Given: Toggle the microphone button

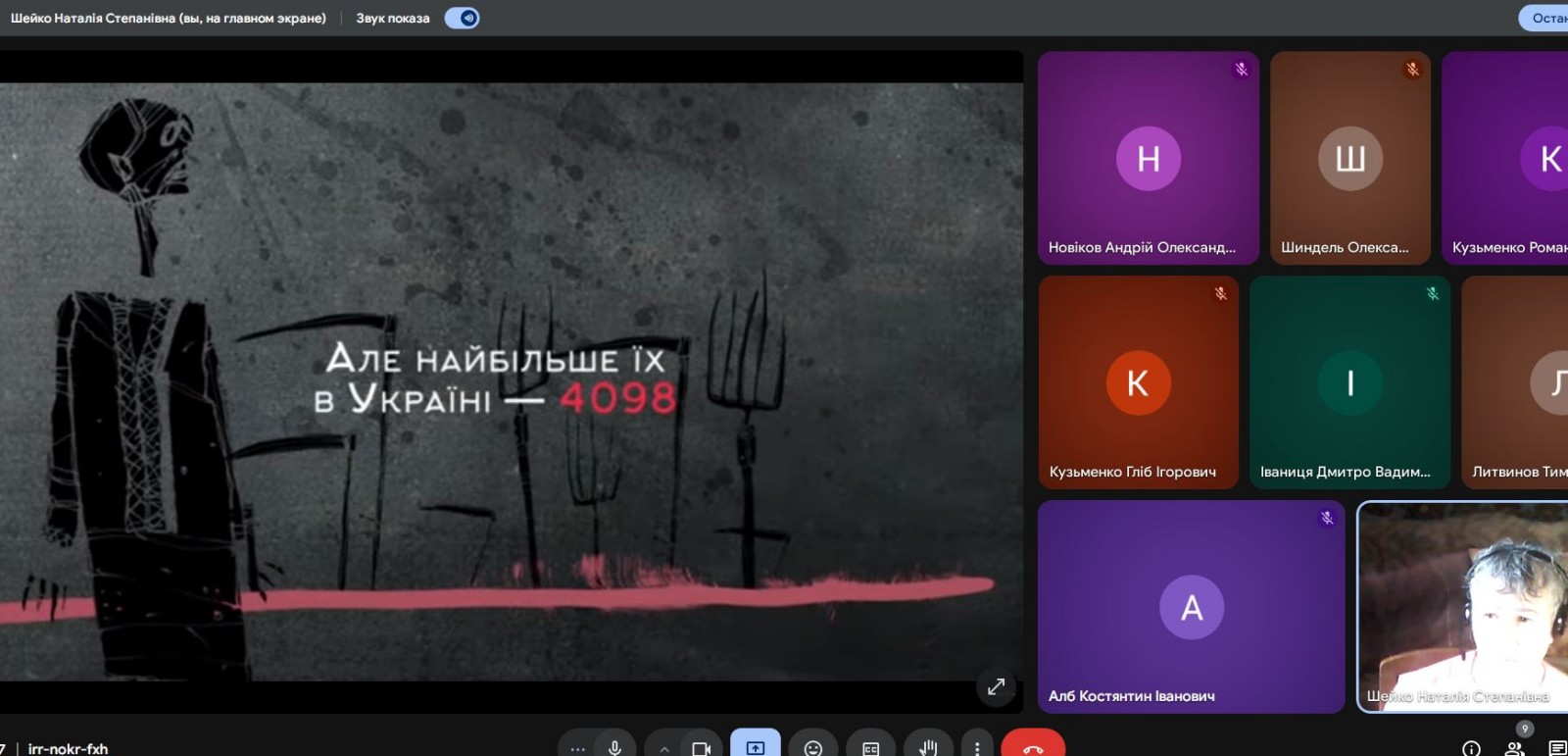Looking at the screenshot, I should coord(614,747).
